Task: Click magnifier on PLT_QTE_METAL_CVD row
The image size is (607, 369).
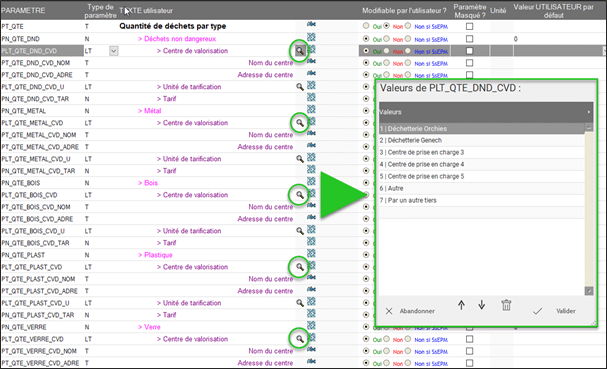Action: click(x=300, y=123)
